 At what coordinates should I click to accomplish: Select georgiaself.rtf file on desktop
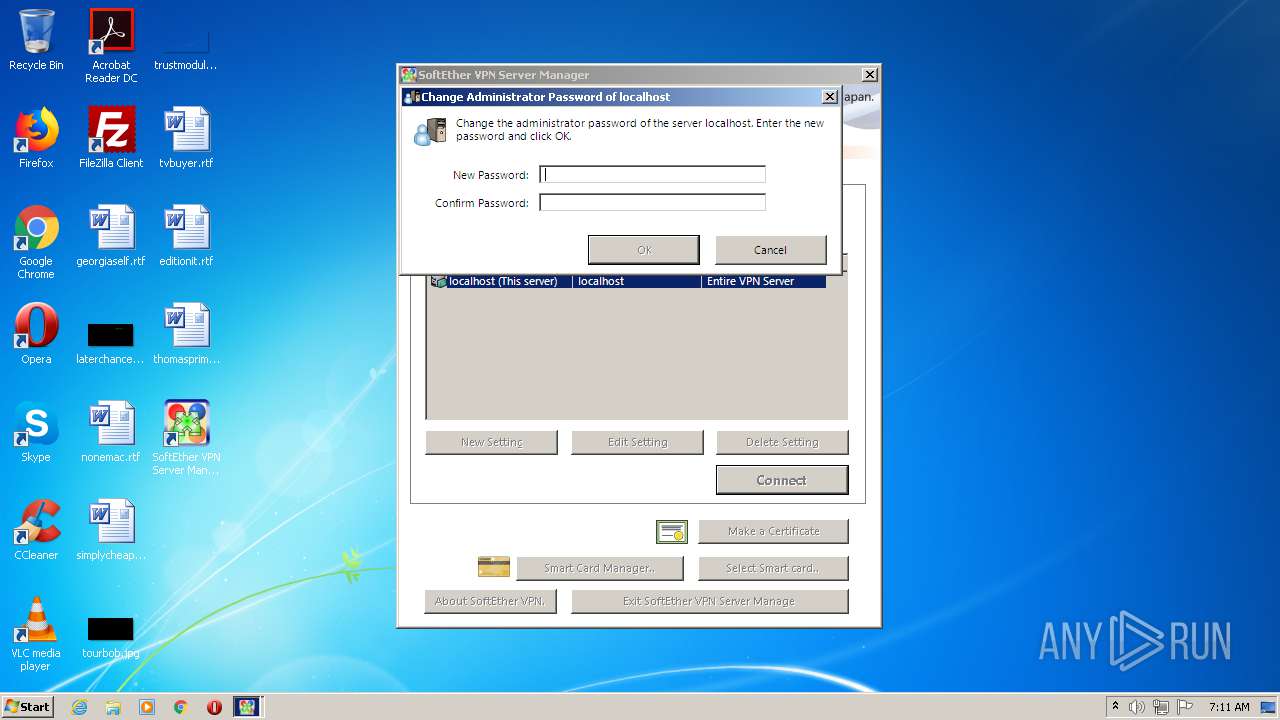coord(111,236)
